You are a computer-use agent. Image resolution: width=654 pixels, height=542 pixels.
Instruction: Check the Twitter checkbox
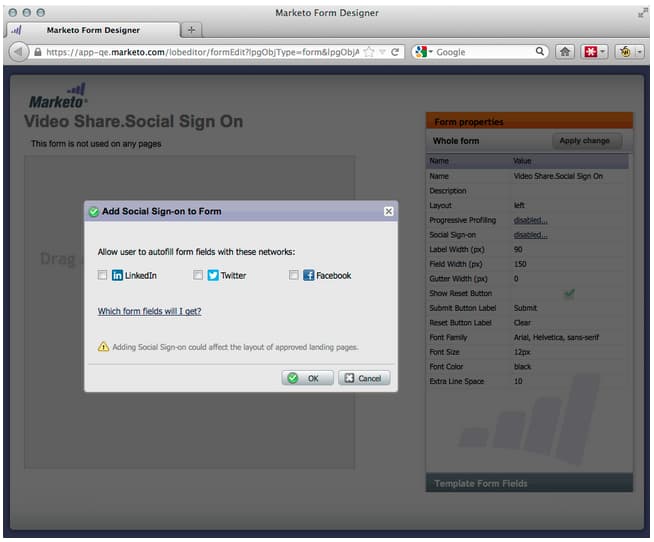pyautogui.click(x=198, y=275)
